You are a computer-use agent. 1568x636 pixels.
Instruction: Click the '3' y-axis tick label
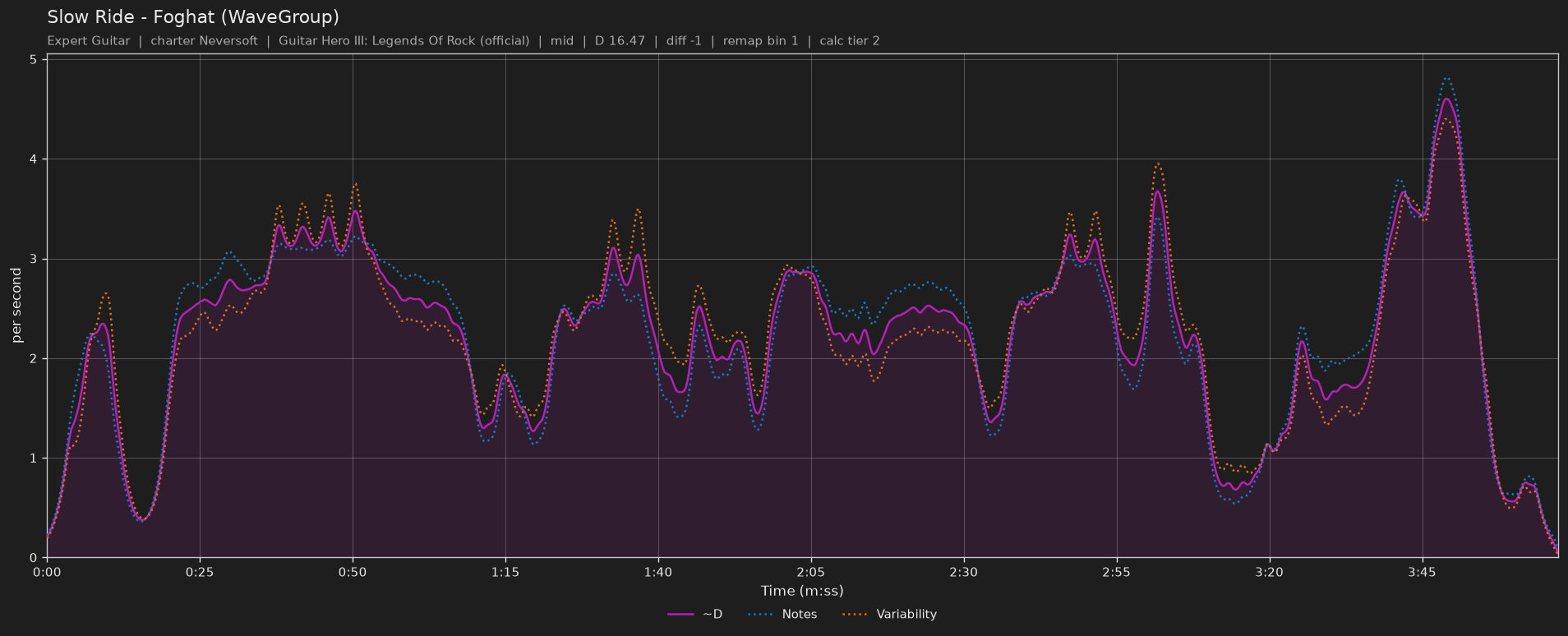coord(33,259)
